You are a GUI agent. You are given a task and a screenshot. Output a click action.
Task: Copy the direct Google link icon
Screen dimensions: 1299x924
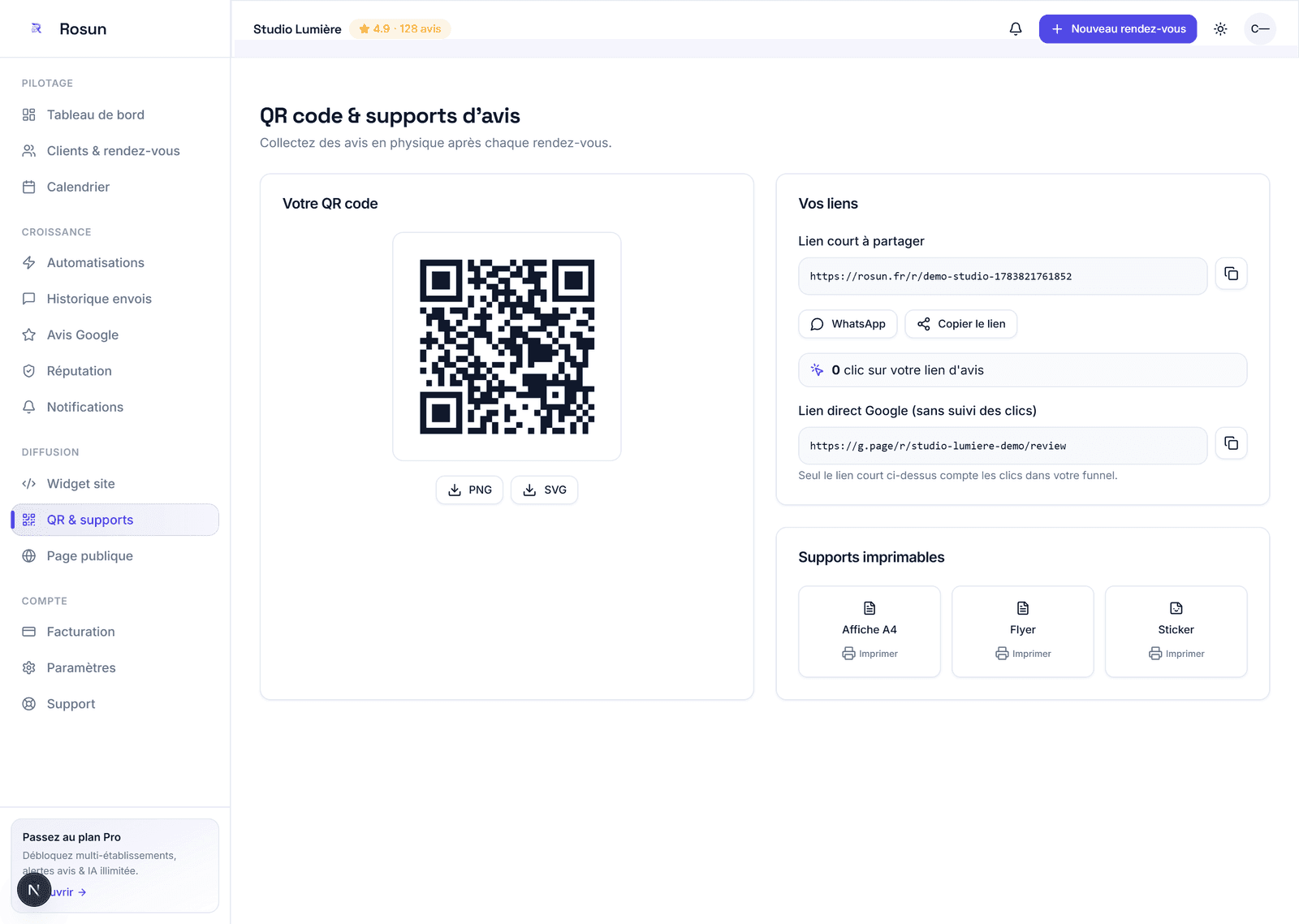[x=1231, y=443]
